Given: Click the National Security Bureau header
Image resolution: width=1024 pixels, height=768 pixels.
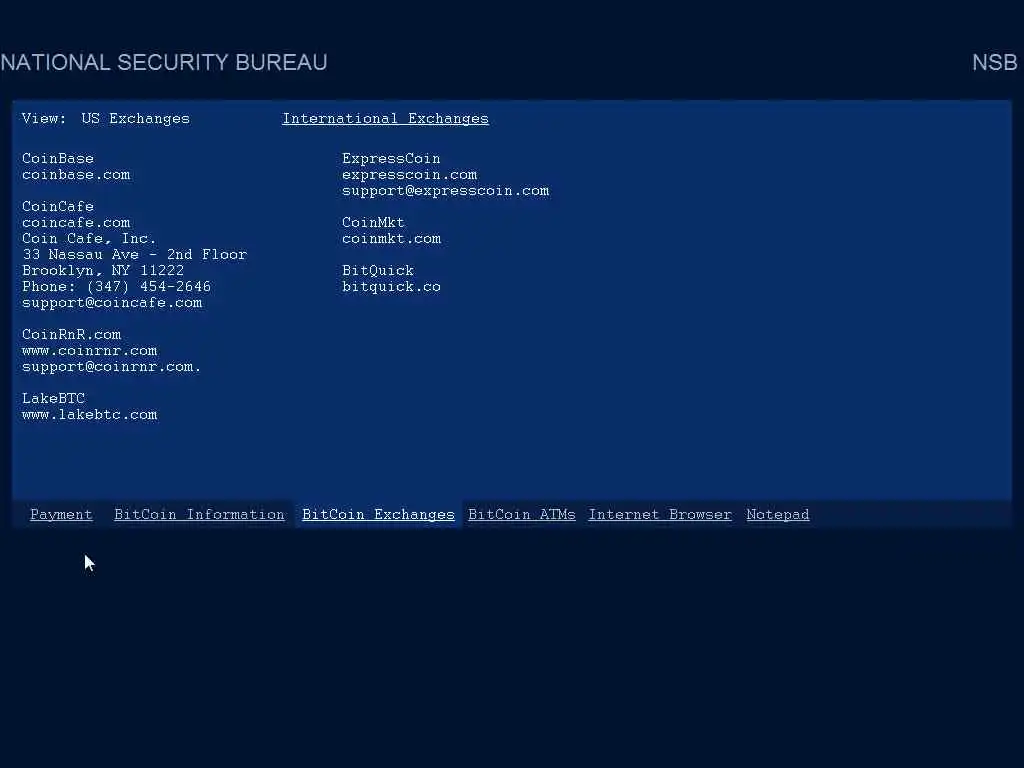Looking at the screenshot, I should pyautogui.click(x=164, y=62).
